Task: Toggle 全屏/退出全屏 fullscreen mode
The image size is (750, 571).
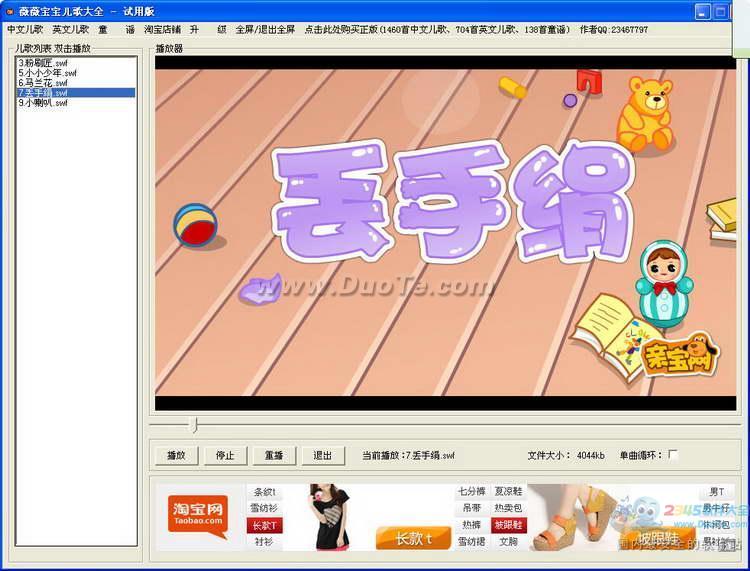Action: pyautogui.click(x=265, y=30)
